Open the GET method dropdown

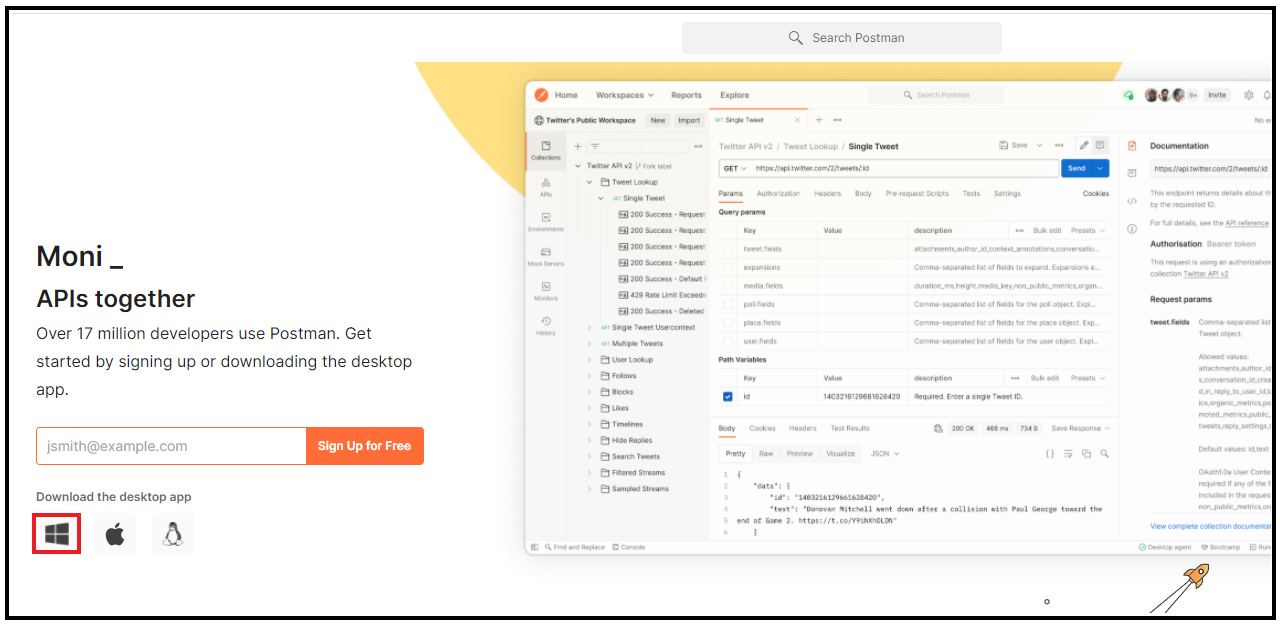[x=735, y=168]
